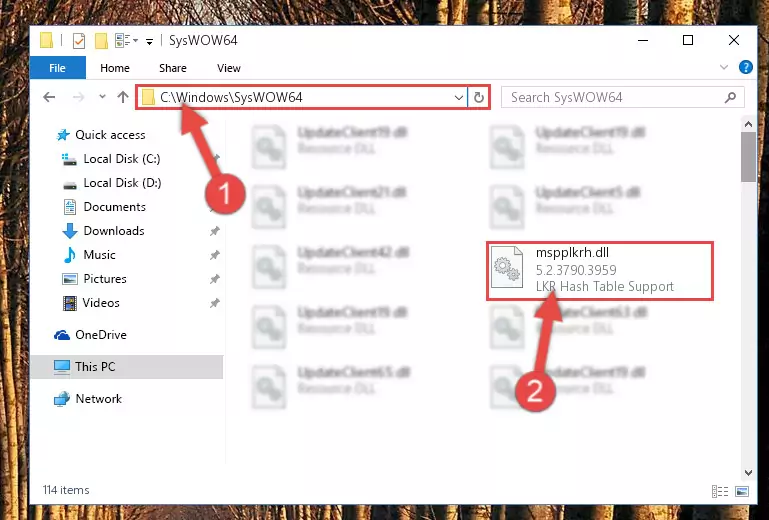Switch to the Share ribbon tab

click(173, 68)
